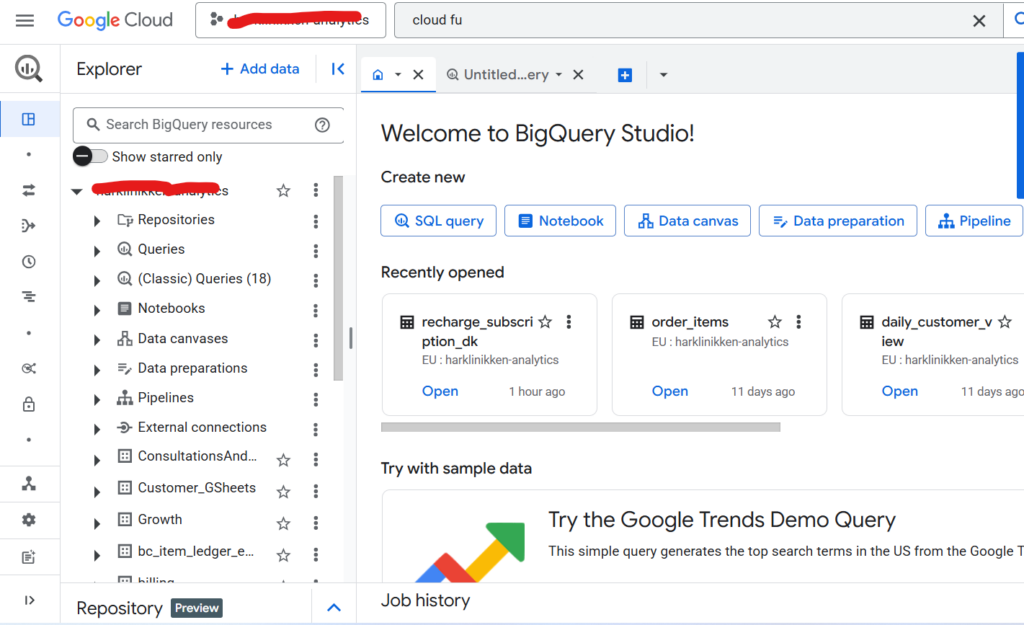This screenshot has width=1024, height=625.
Task: Close the home tab
Action: tap(418, 75)
